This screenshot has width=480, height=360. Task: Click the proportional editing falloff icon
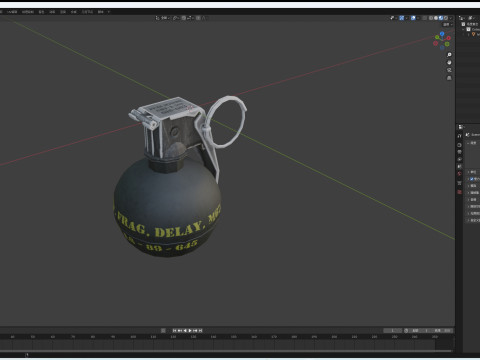tap(204, 18)
